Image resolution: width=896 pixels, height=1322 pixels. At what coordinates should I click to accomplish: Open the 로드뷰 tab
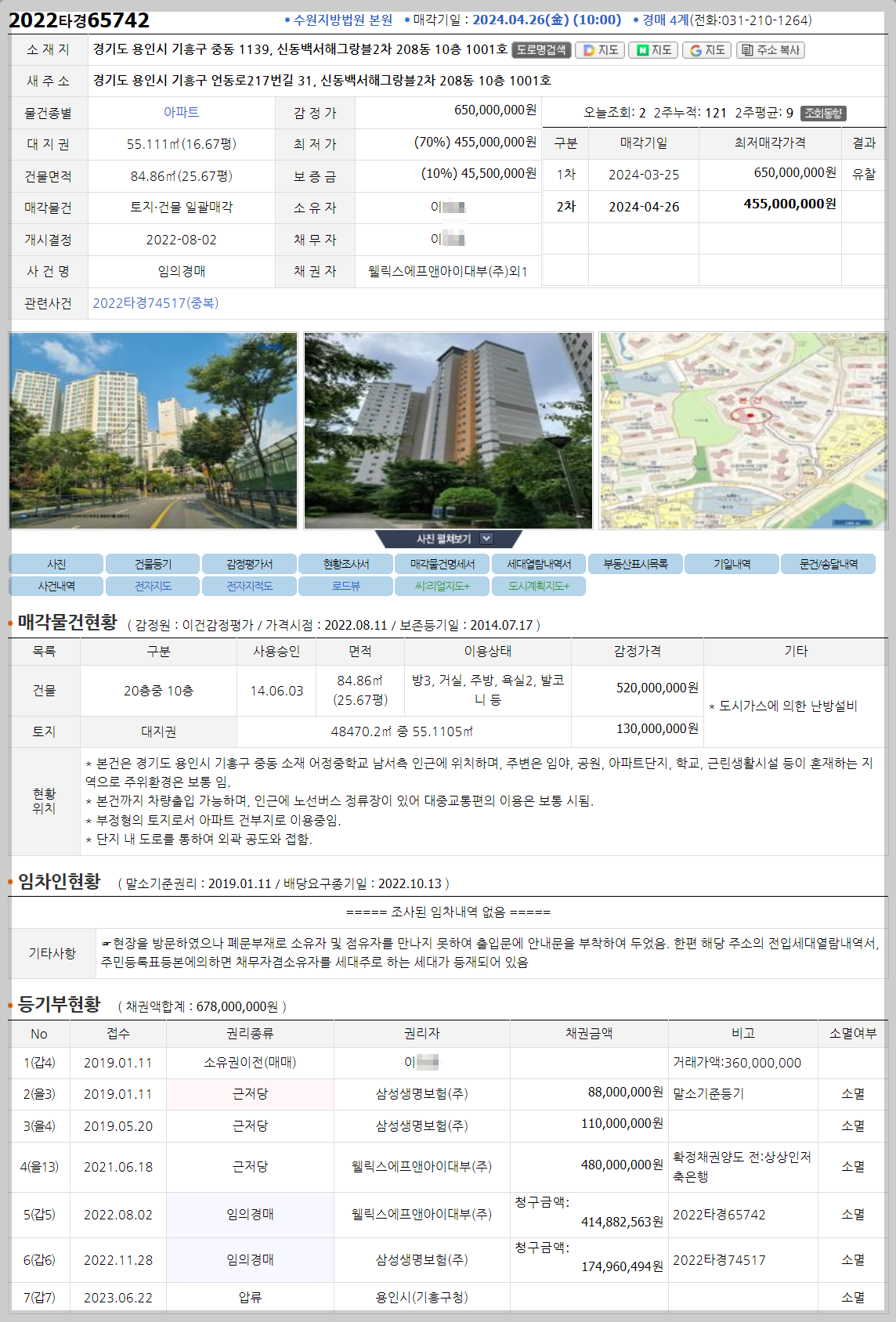point(345,586)
